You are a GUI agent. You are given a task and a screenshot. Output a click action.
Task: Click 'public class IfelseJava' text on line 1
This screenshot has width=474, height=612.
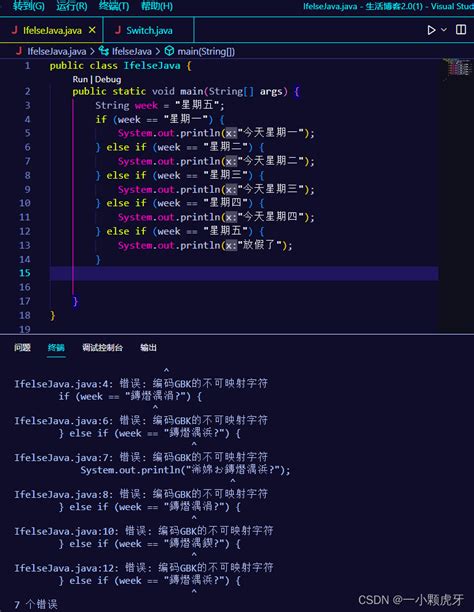click(115, 66)
